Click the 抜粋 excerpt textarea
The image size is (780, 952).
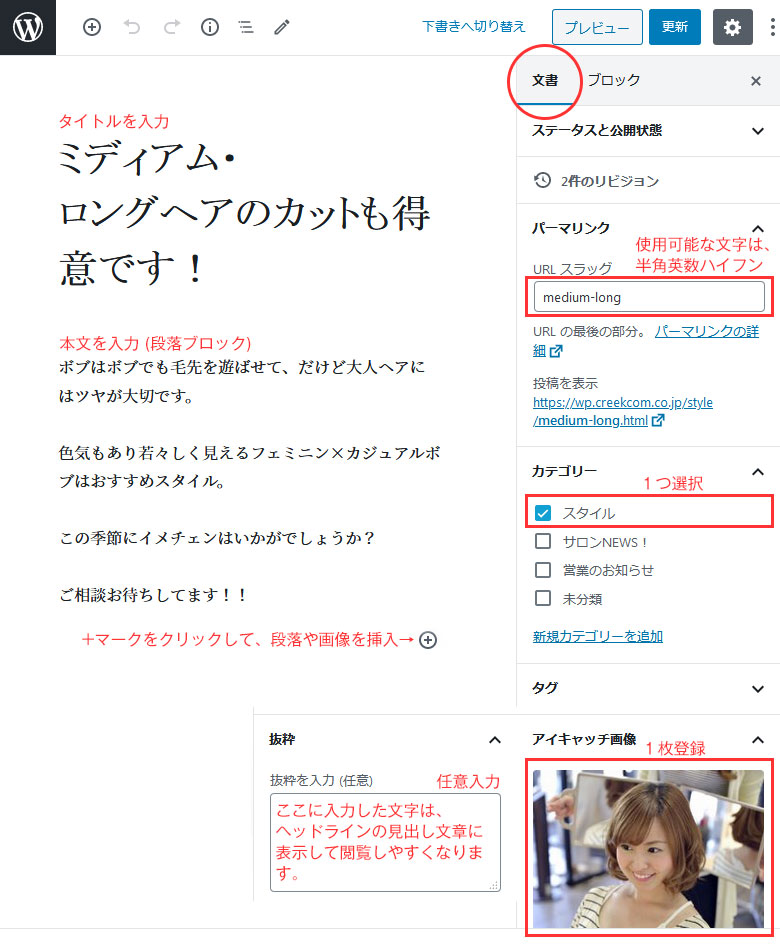point(385,843)
